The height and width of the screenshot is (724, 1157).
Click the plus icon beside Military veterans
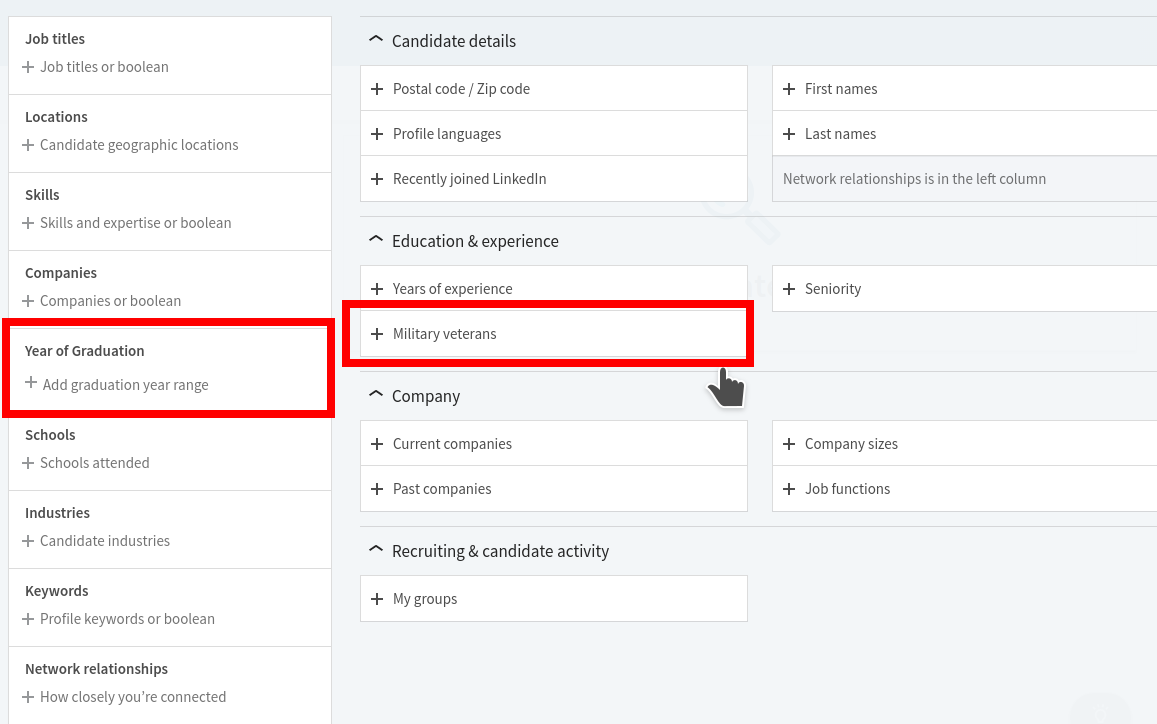[377, 334]
